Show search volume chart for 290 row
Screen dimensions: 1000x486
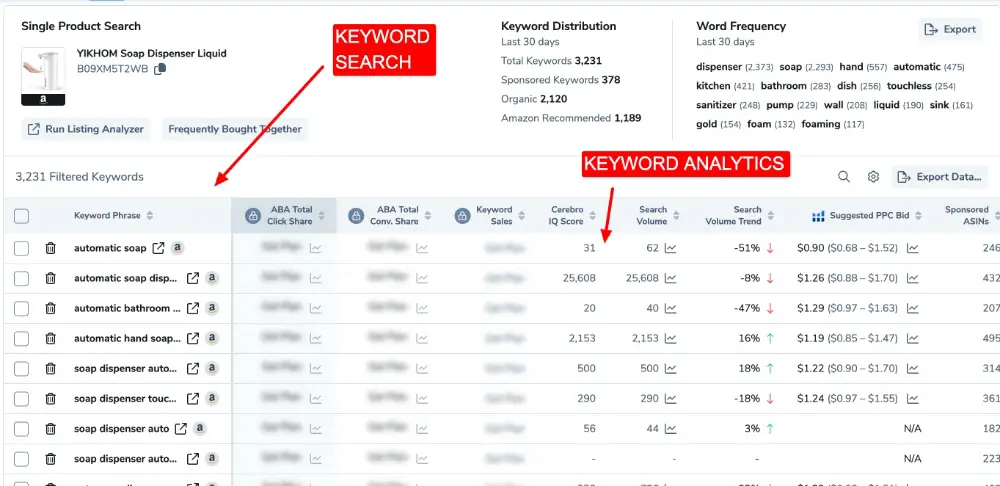tap(670, 399)
